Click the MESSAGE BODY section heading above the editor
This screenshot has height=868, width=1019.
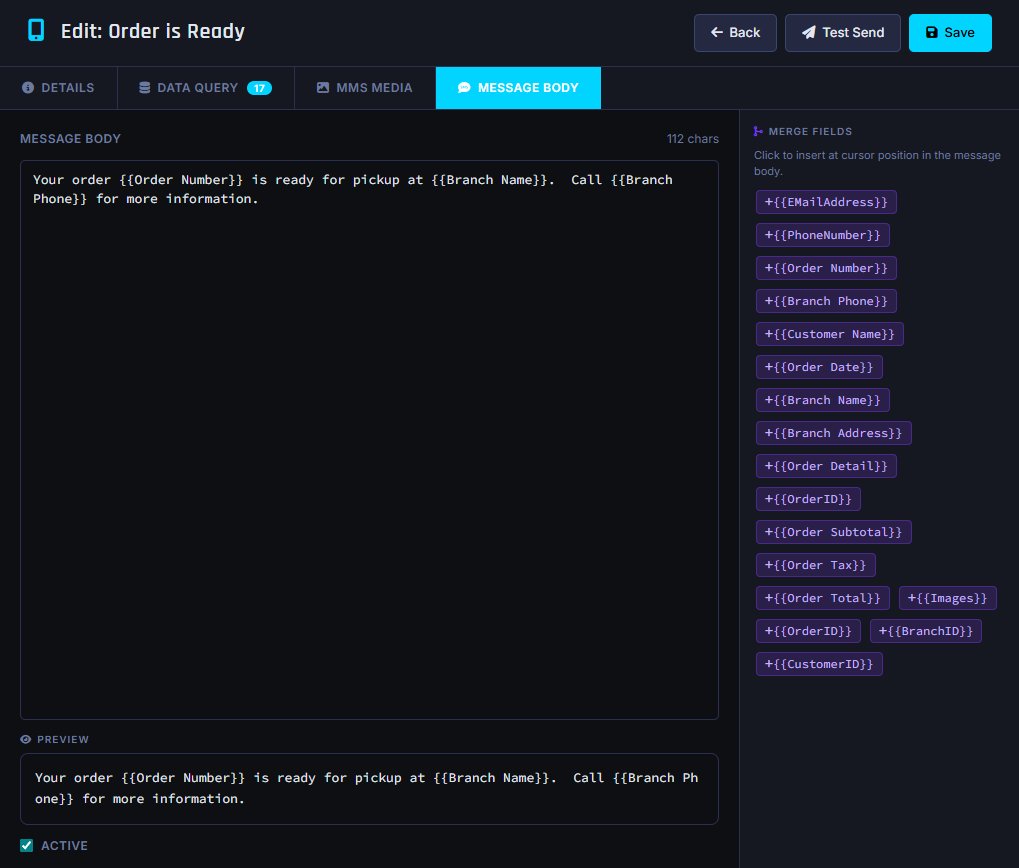[x=70, y=139]
